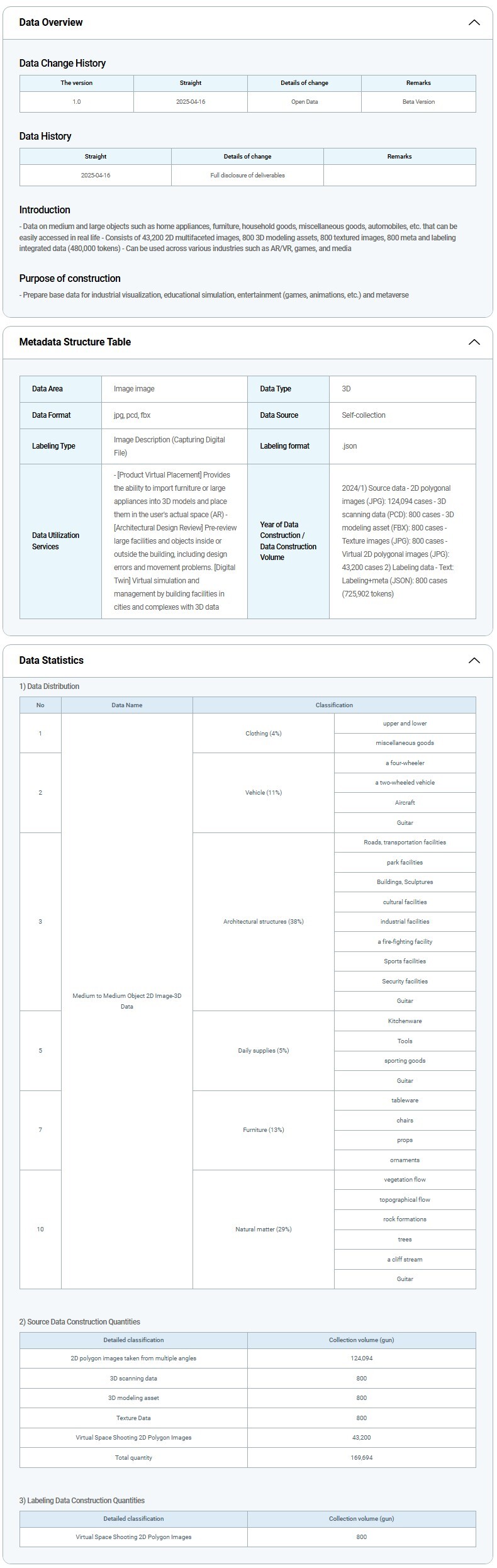Viewport: 497px width, 1568px height.
Task: Click the Metadata Structure Table heading
Action: 75,342
